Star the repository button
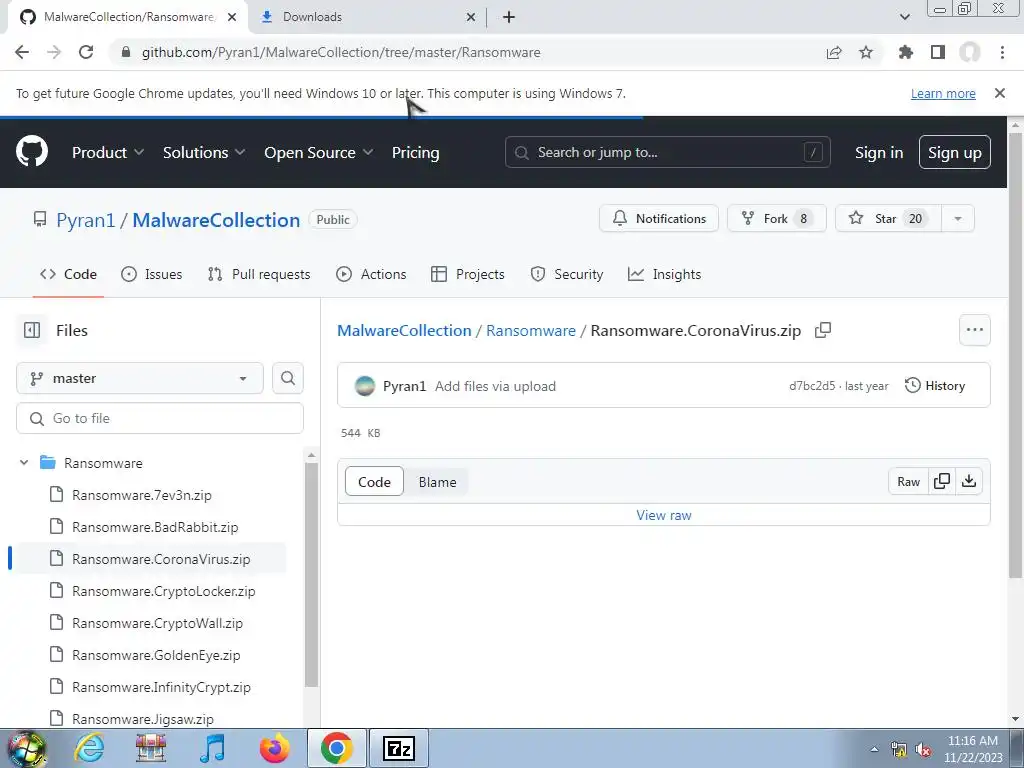 click(x=889, y=219)
